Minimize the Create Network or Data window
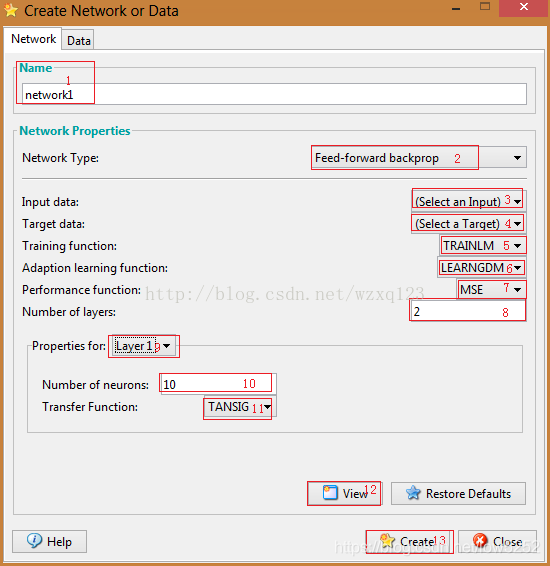This screenshot has height=566, width=550. (456, 9)
